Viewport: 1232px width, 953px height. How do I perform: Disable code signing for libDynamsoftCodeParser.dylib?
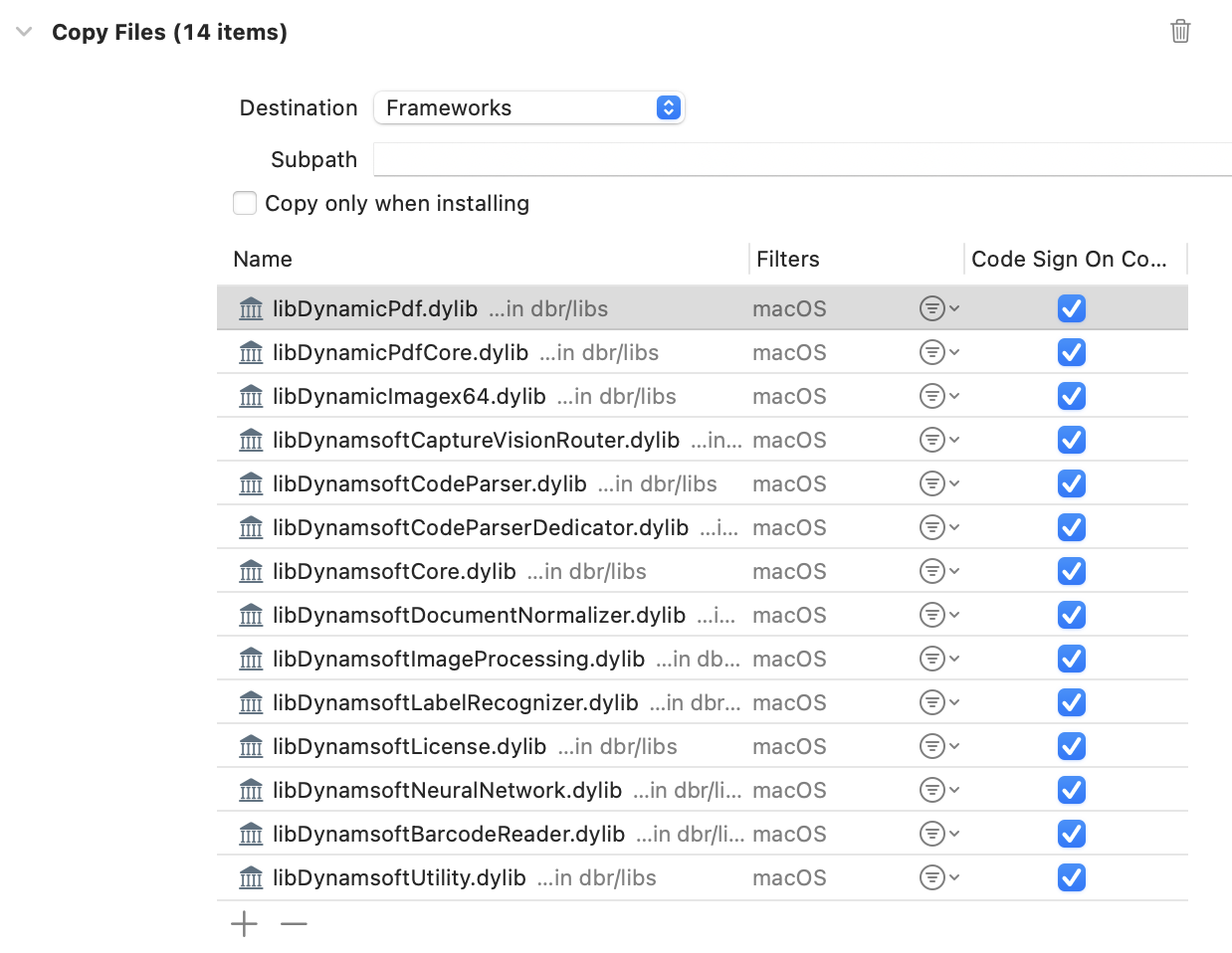pyautogui.click(x=1071, y=483)
